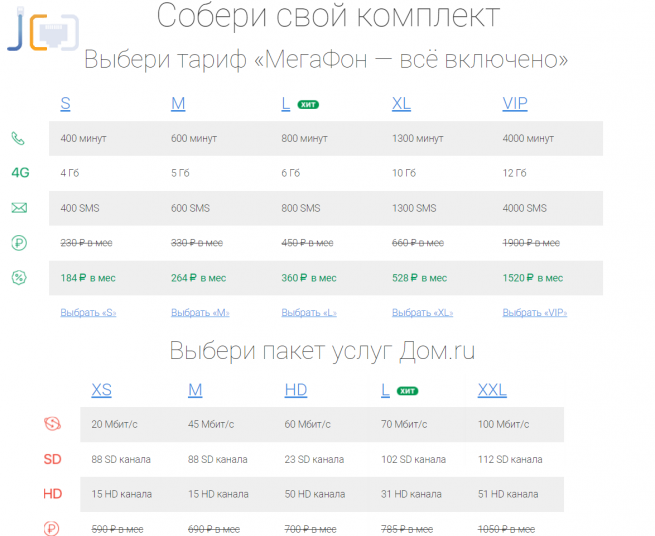Image resolution: width=655 pixels, height=536 pixels.
Task: Click the percent discount icon
Action: (19, 278)
